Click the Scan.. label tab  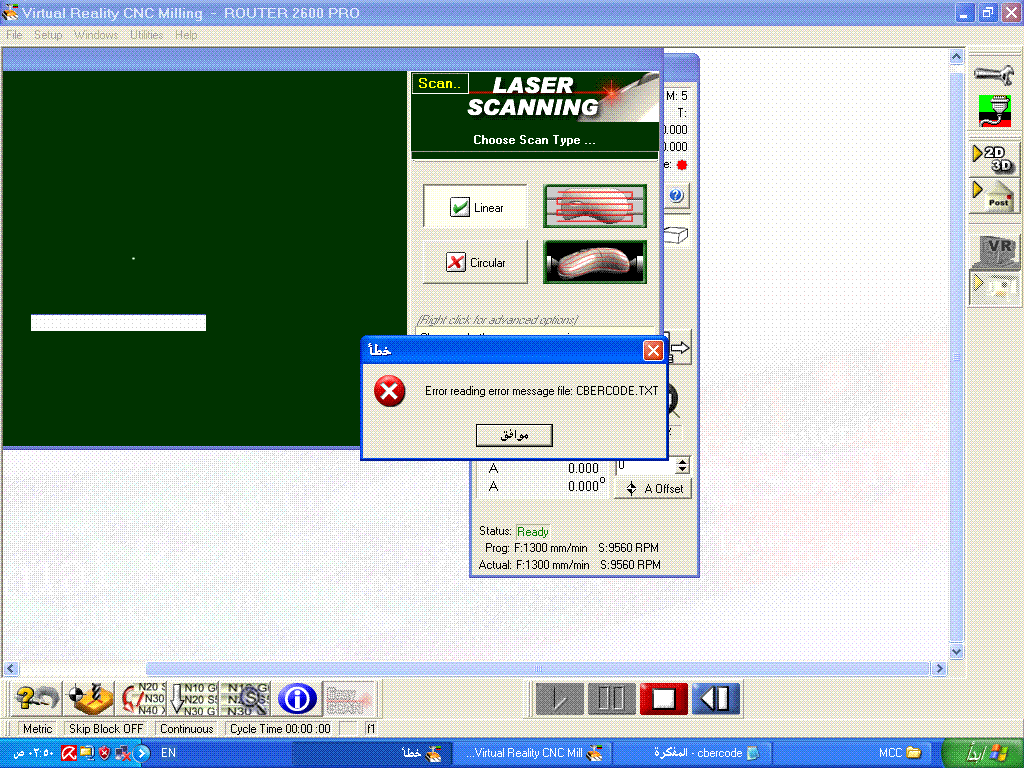pos(440,84)
